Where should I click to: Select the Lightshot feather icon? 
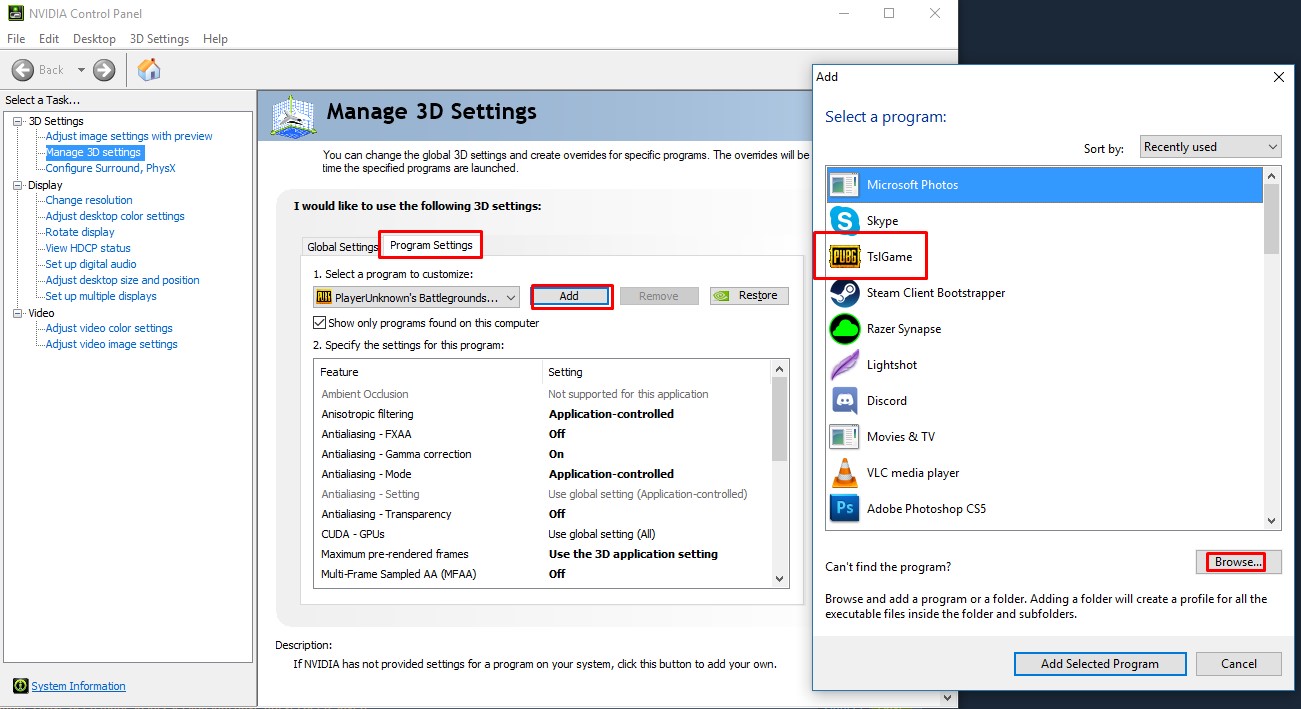[845, 365]
